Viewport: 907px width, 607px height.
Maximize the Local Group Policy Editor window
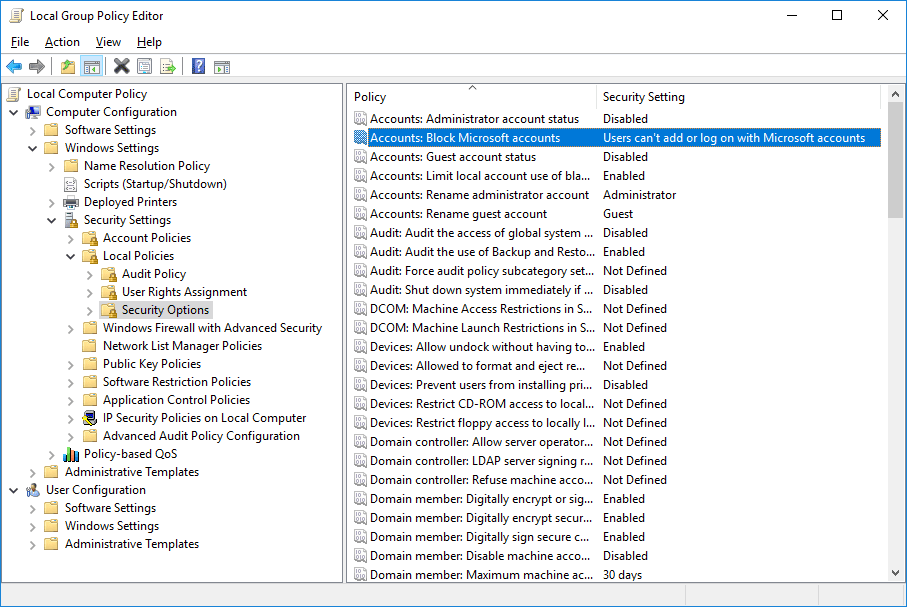[x=836, y=16]
